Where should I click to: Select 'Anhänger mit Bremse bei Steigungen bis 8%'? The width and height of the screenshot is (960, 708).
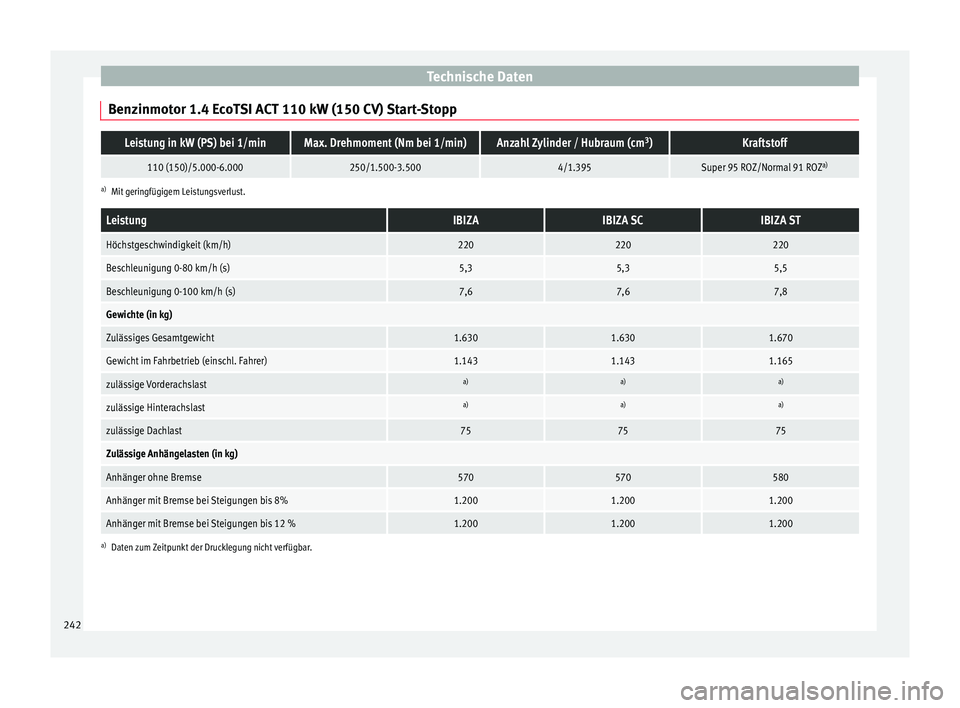click(x=197, y=501)
